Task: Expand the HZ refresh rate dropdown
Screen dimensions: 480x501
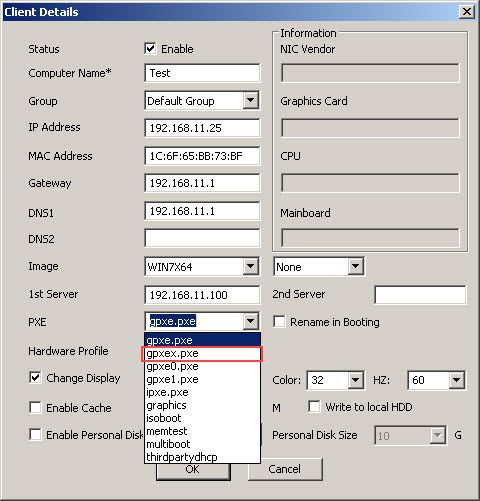Action: (x=456, y=380)
